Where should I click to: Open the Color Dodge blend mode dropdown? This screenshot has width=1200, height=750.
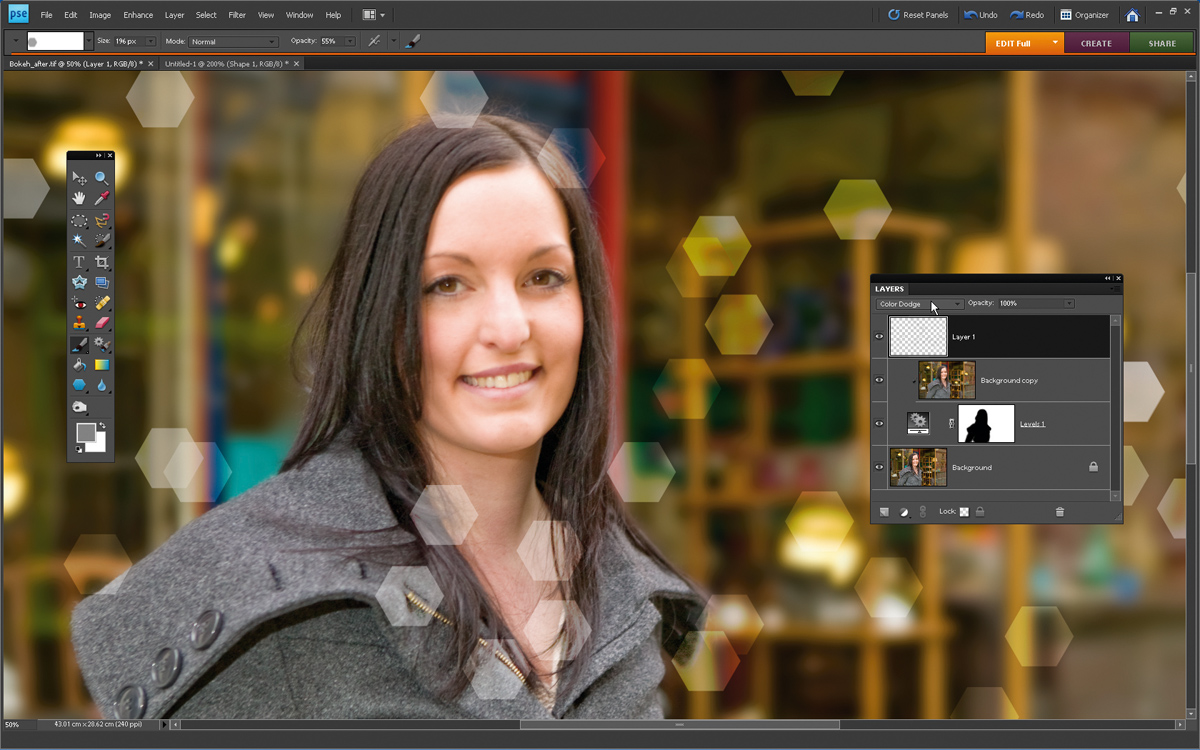point(920,304)
